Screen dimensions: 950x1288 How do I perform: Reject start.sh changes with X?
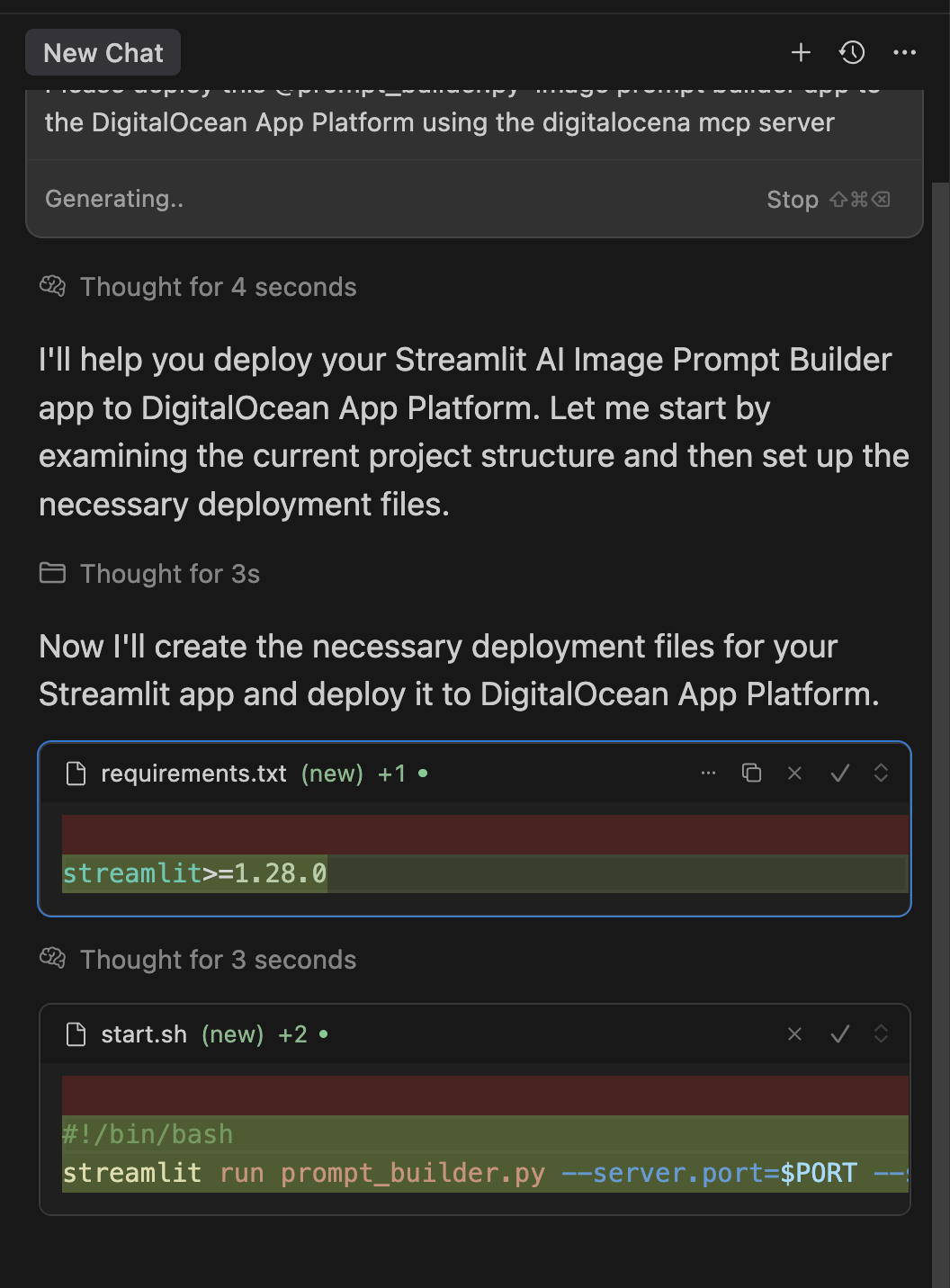794,1034
